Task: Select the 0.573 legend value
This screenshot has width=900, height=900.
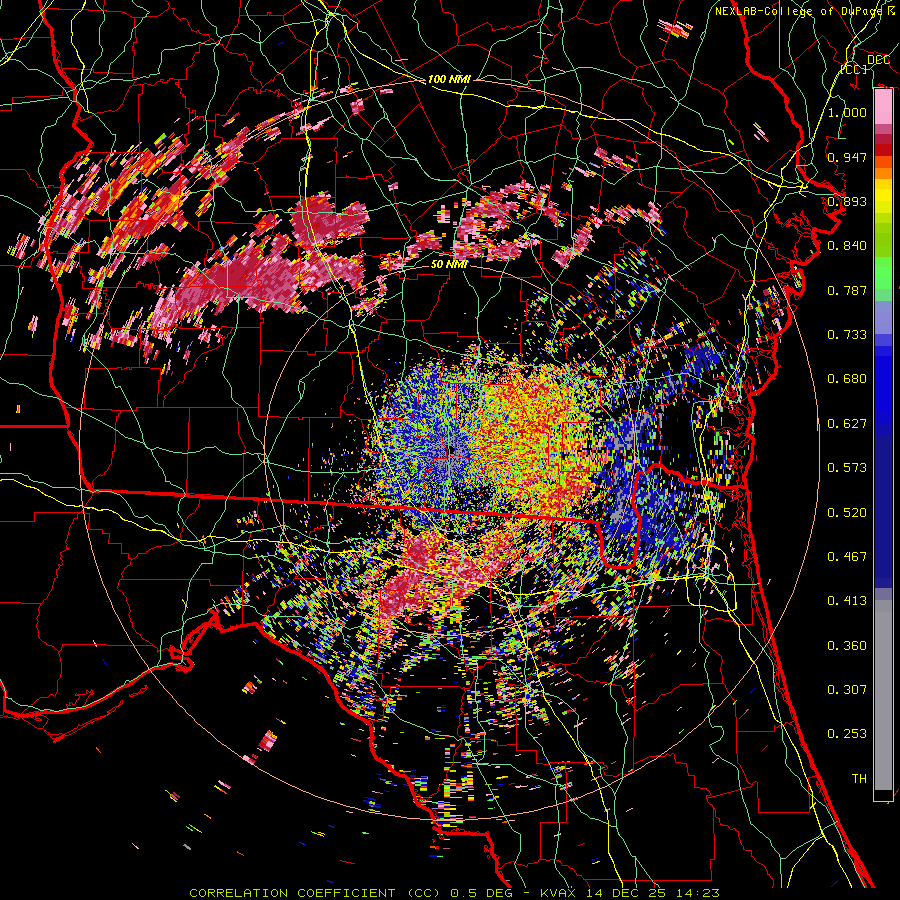Action: 847,468
